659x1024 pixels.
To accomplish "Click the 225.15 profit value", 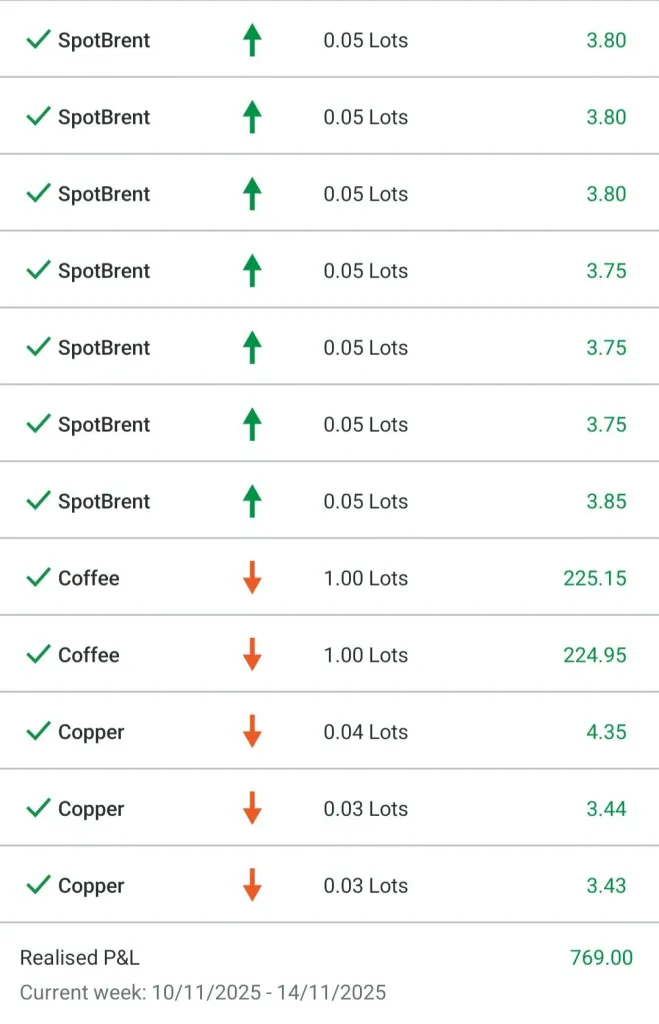I will [x=595, y=578].
